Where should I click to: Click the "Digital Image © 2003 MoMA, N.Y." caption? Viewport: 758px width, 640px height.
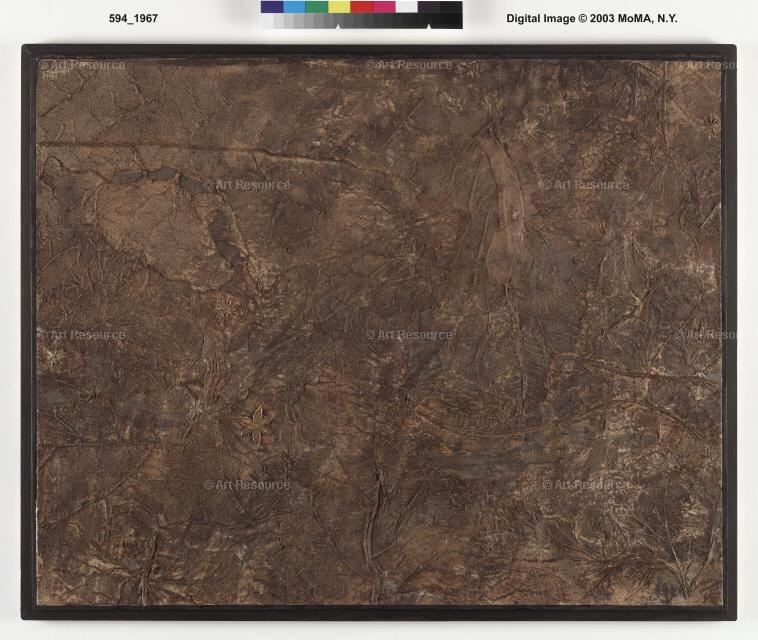[x=592, y=18]
